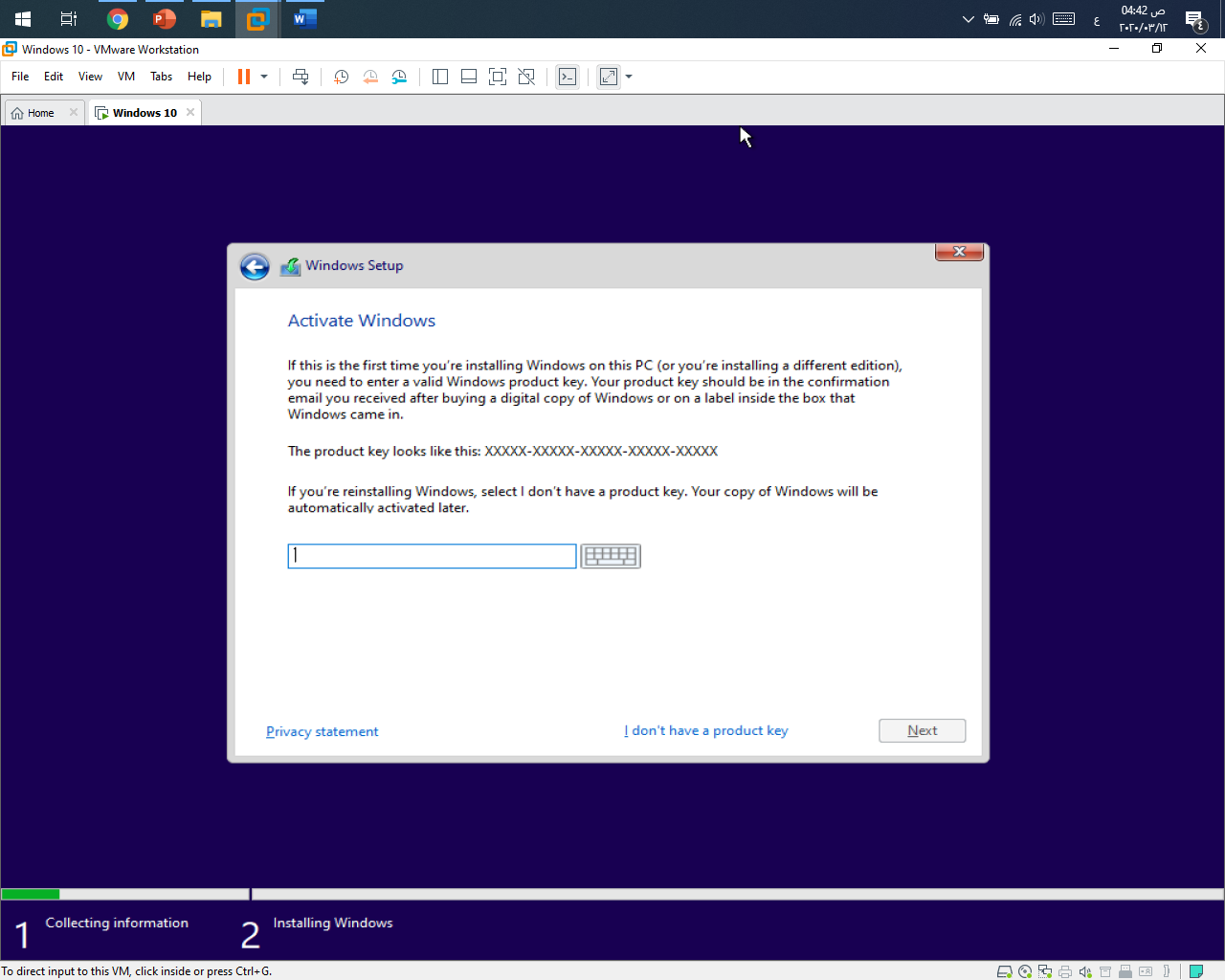Open the Tabs menu
Image resolution: width=1225 pixels, height=980 pixels.
pyautogui.click(x=162, y=77)
